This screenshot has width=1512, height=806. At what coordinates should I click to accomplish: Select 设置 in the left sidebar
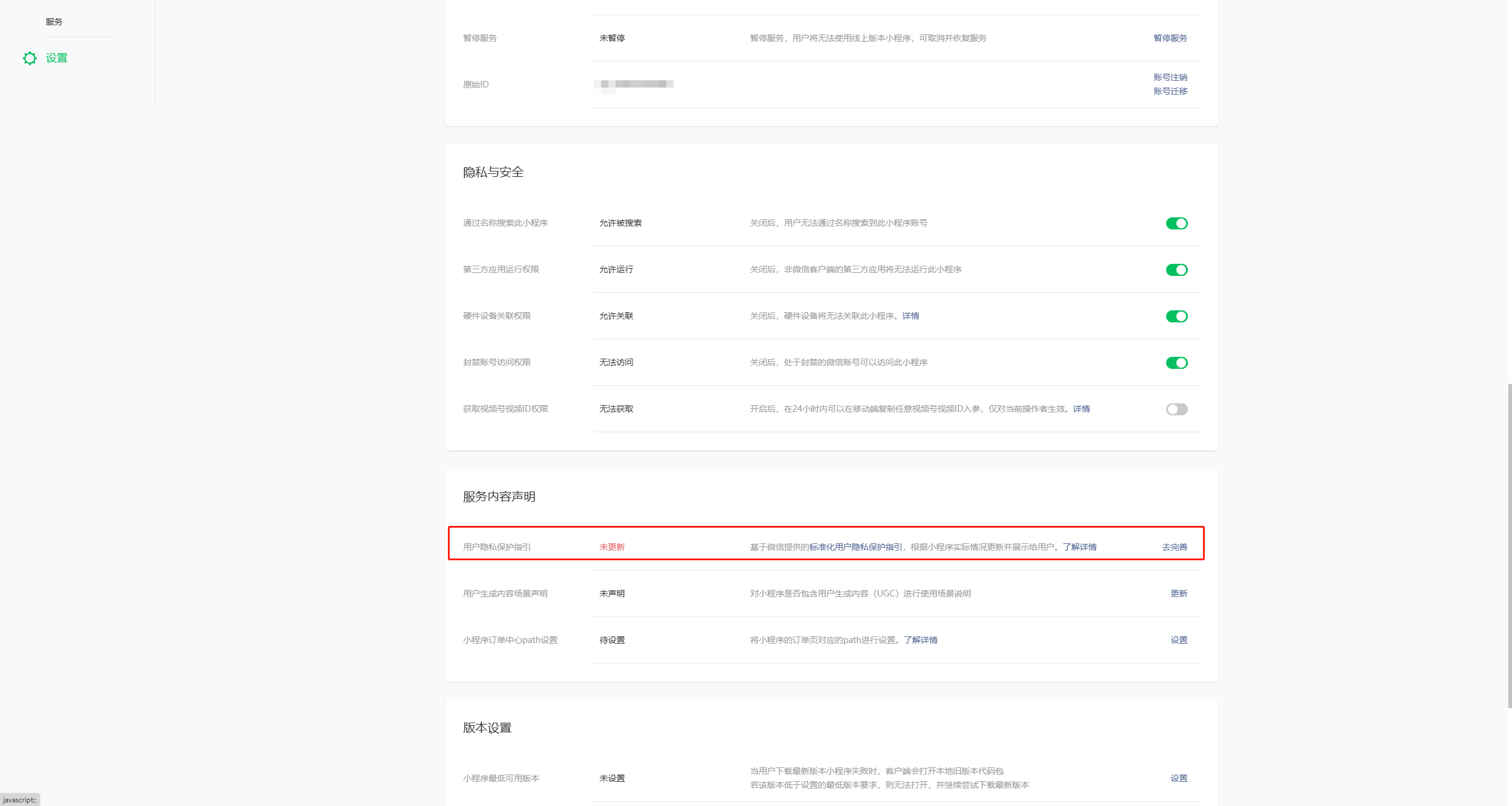tap(56, 58)
